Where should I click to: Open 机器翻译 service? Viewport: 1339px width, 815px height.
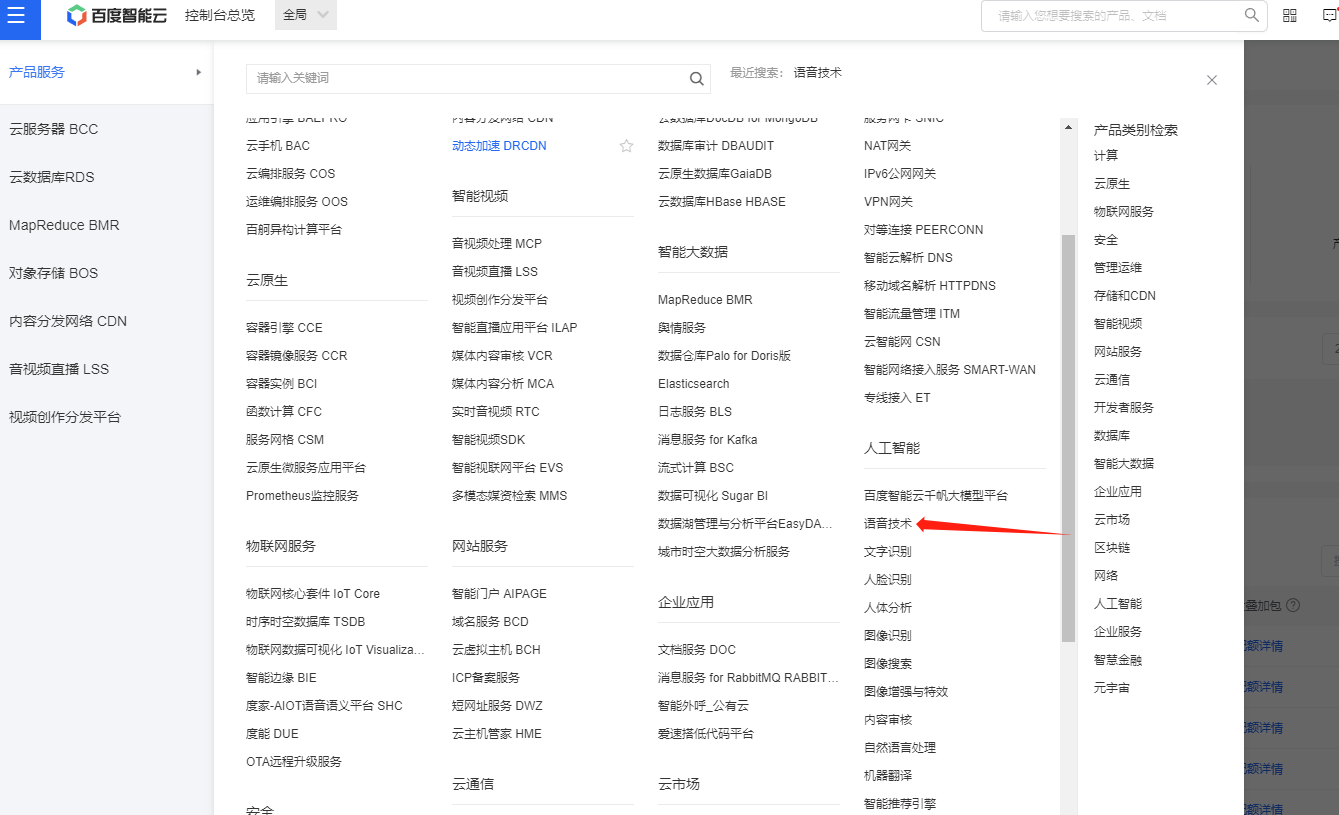pyautogui.click(x=888, y=776)
